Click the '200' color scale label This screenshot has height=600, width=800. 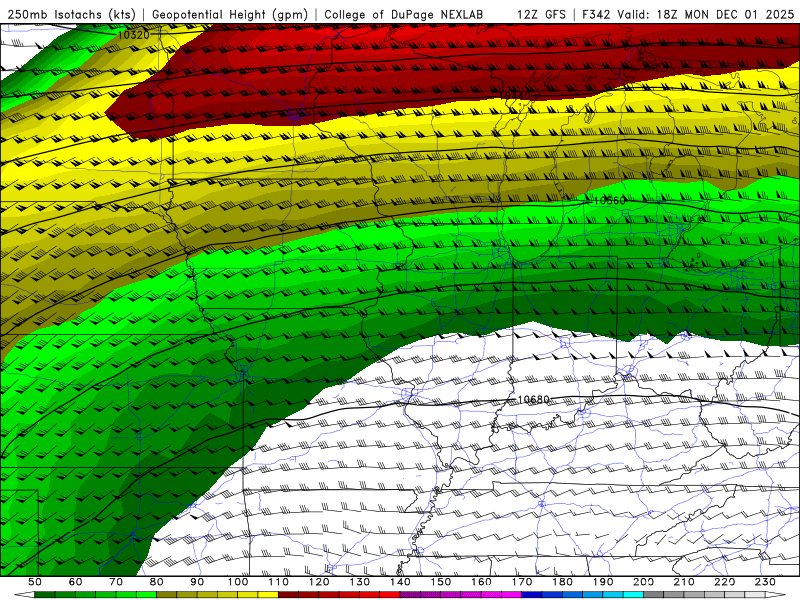click(644, 582)
